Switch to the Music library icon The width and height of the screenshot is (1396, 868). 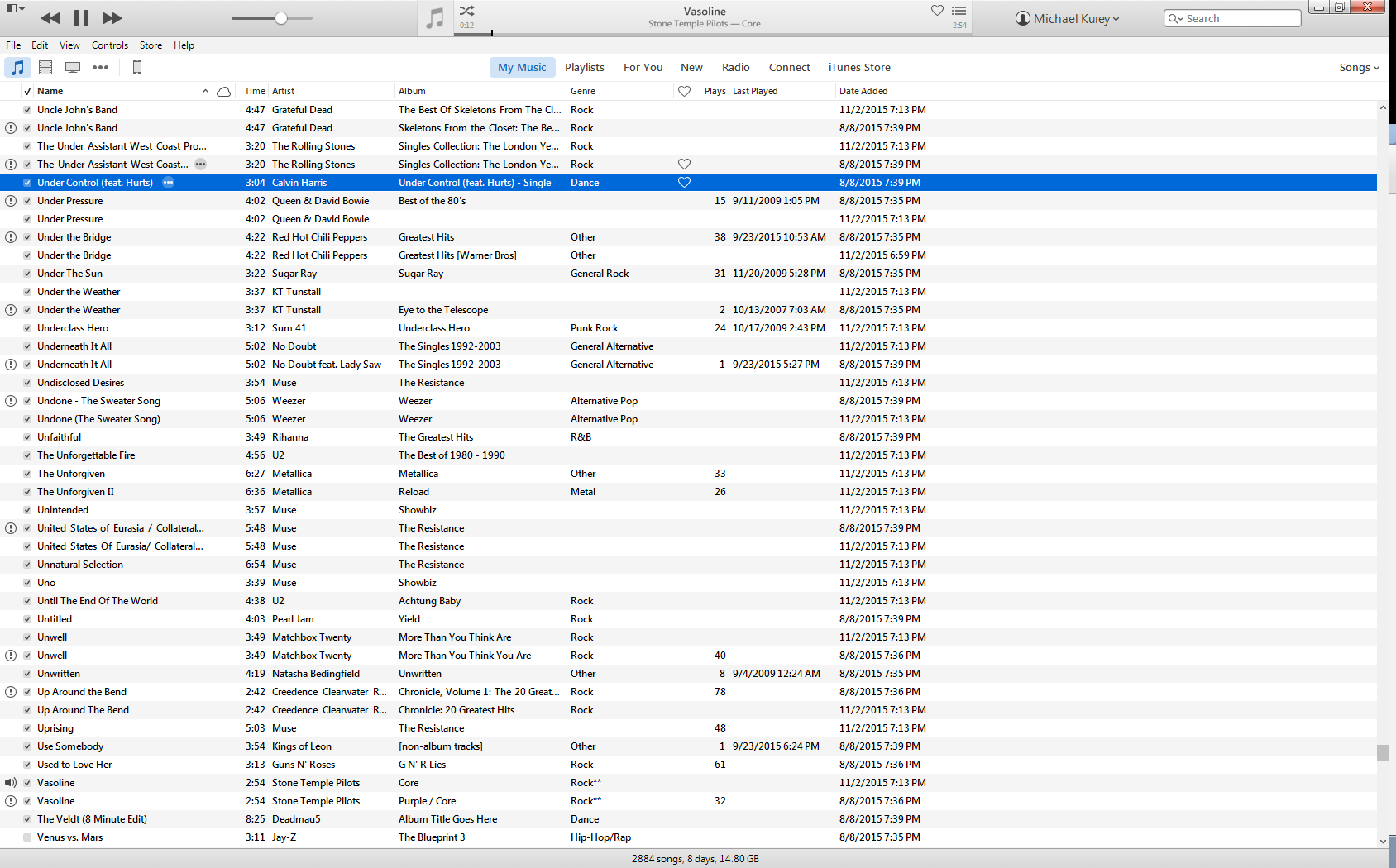(17, 68)
